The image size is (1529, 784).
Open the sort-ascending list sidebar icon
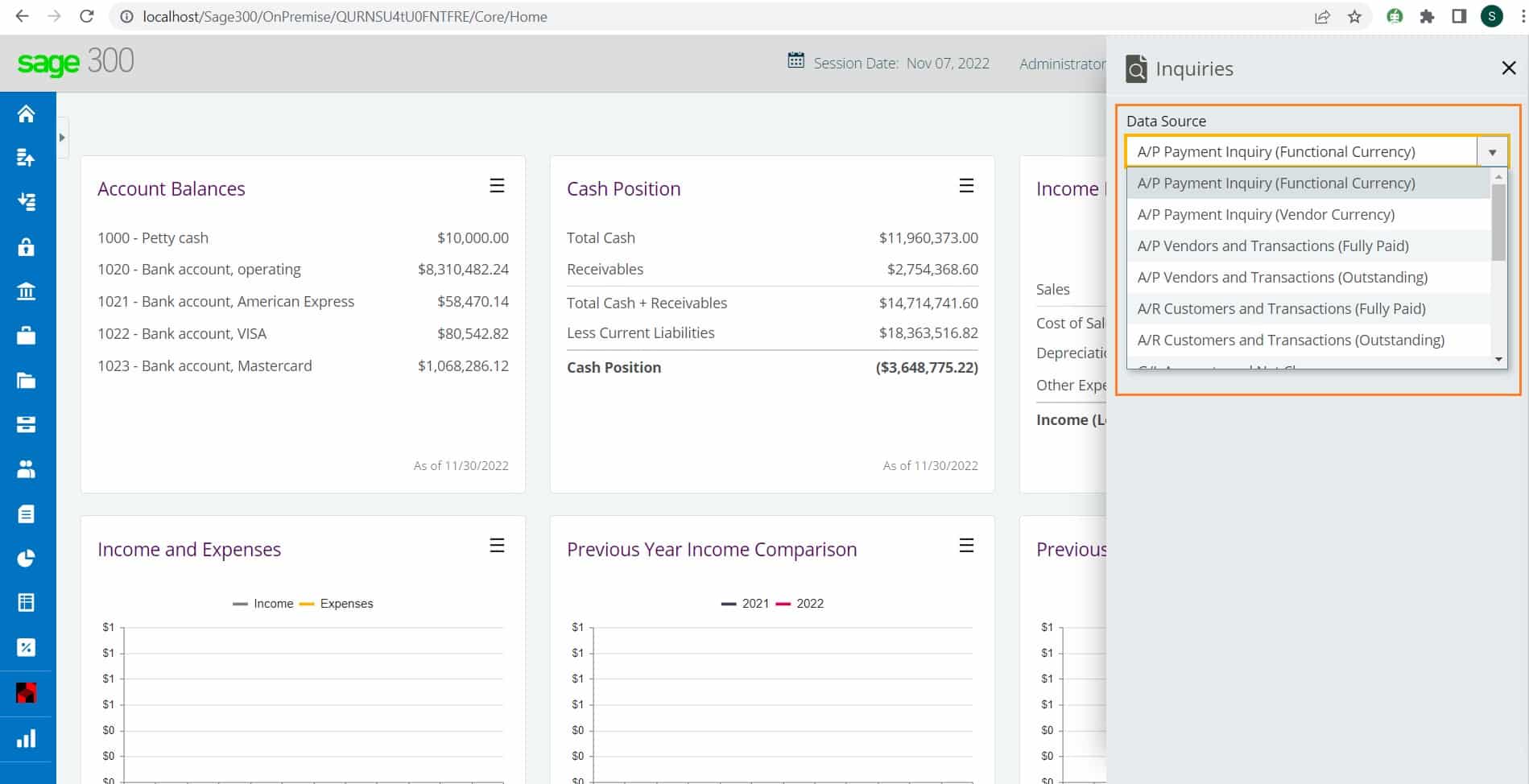coord(26,158)
